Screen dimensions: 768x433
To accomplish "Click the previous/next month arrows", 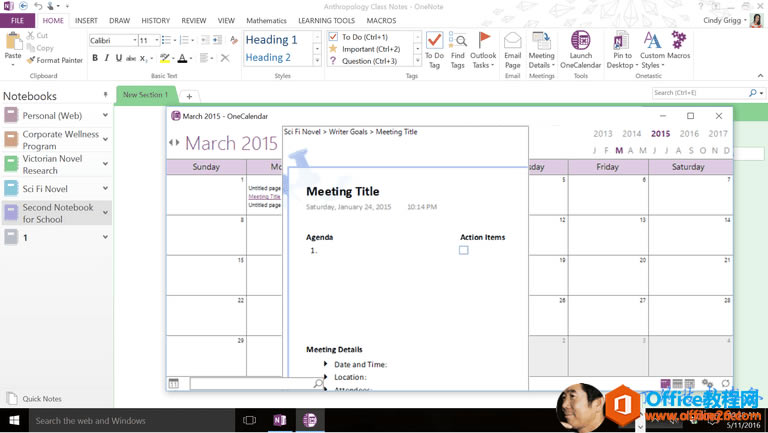I will point(174,143).
